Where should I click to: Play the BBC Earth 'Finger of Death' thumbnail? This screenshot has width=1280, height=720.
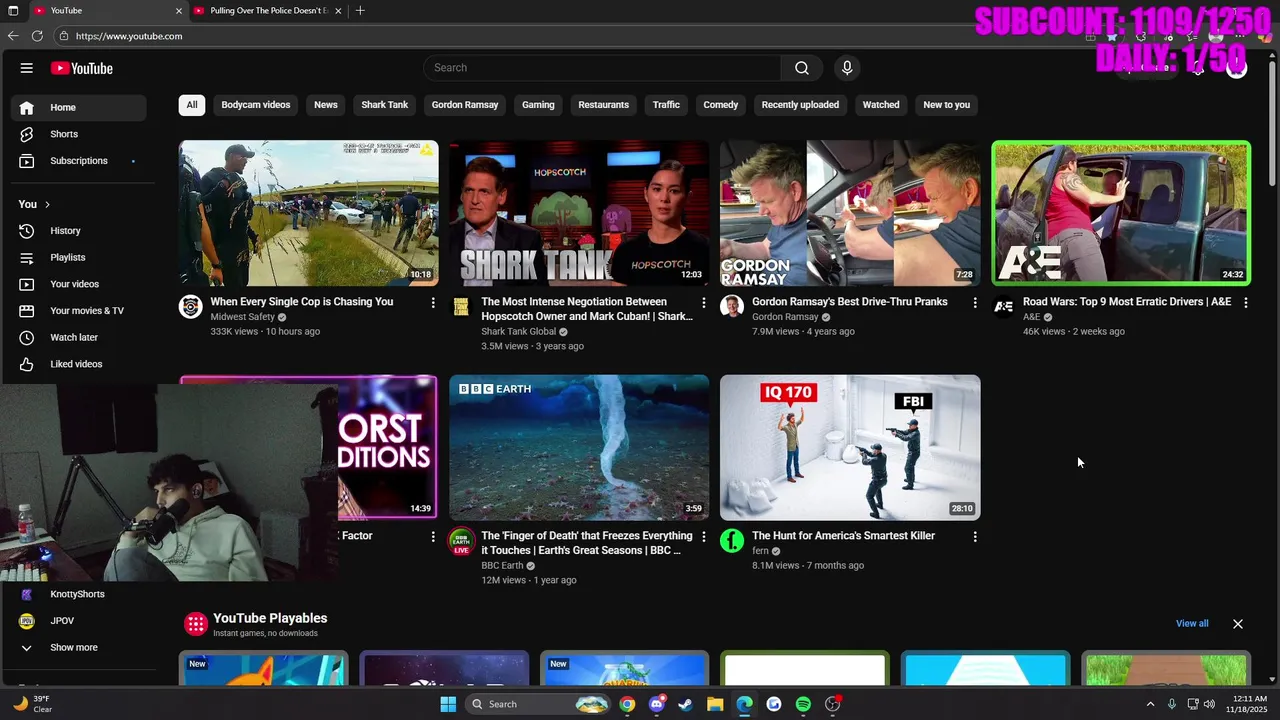[579, 448]
